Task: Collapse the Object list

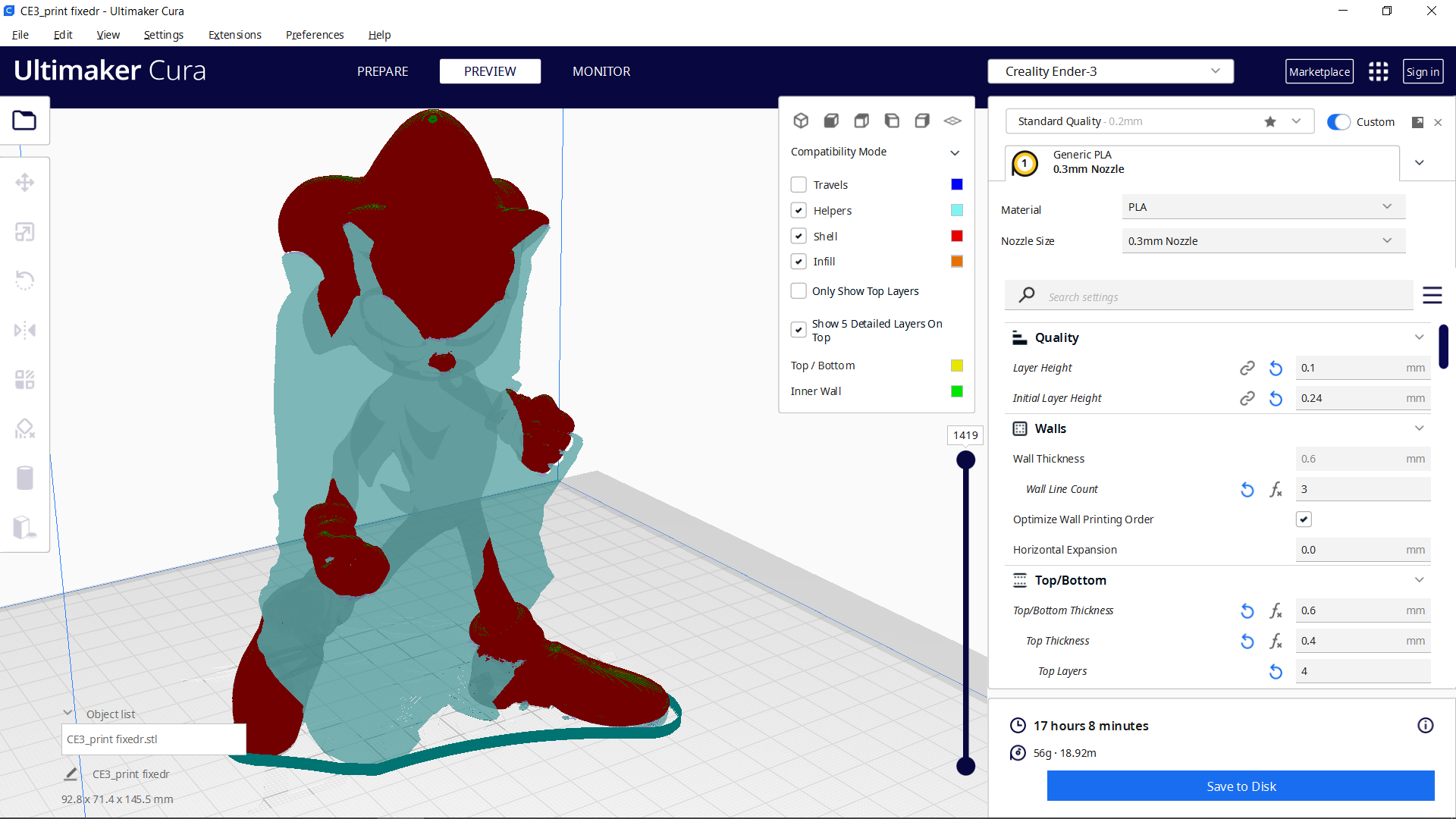Action: (x=67, y=713)
